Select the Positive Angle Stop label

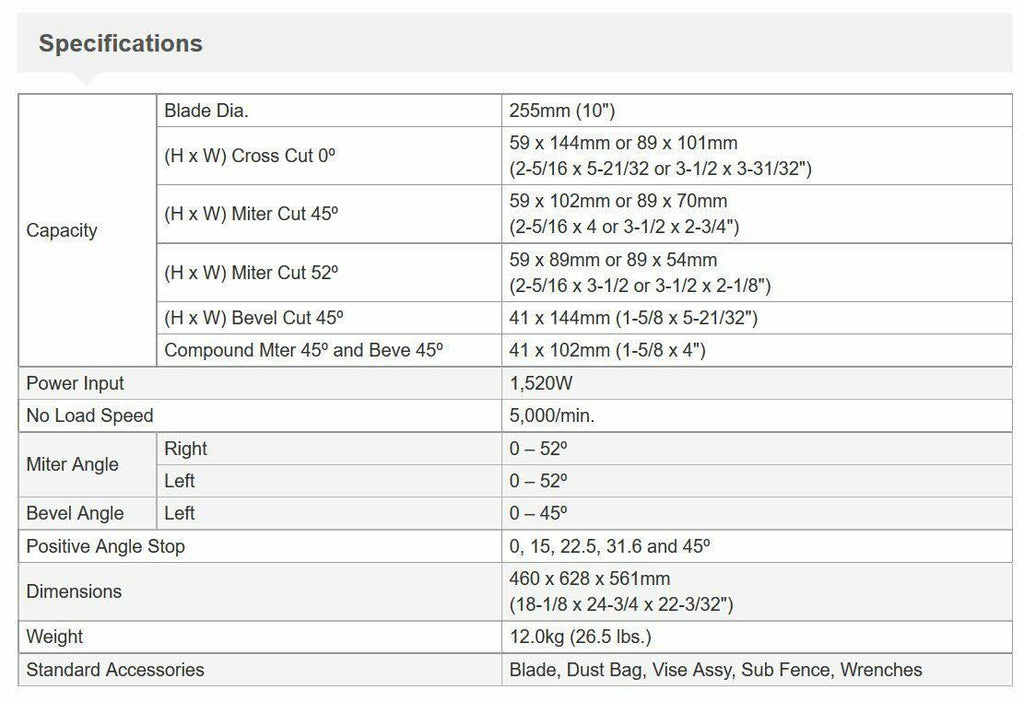pos(105,546)
